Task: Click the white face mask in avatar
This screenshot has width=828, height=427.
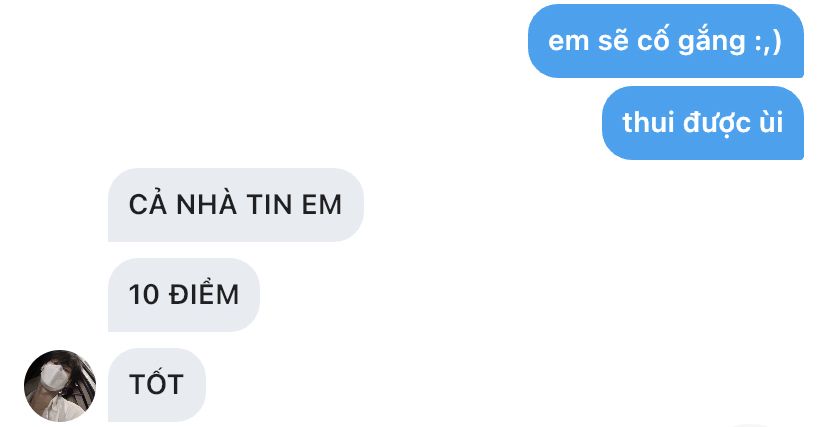Action: coord(55,378)
